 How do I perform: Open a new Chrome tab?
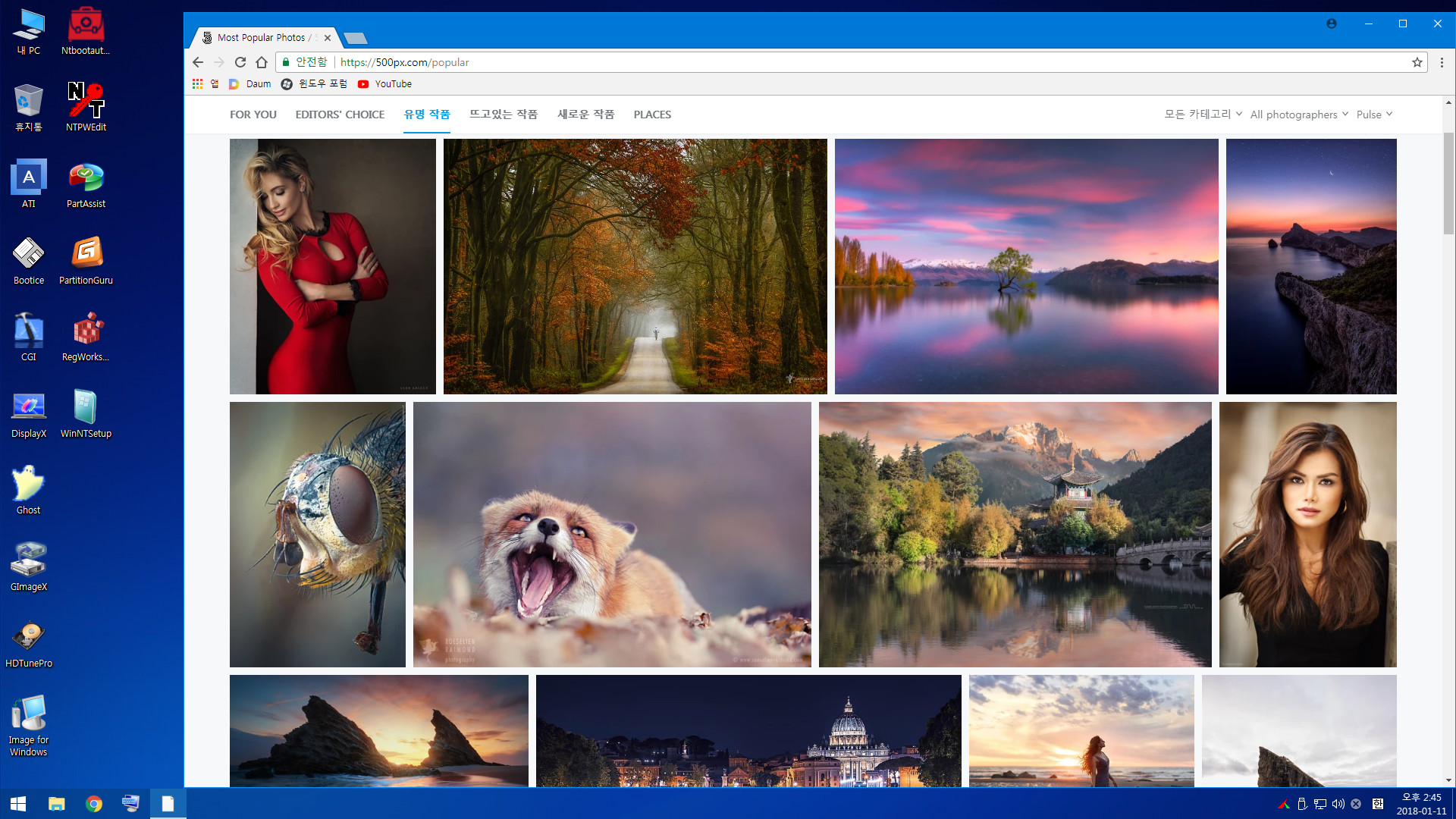click(x=355, y=38)
